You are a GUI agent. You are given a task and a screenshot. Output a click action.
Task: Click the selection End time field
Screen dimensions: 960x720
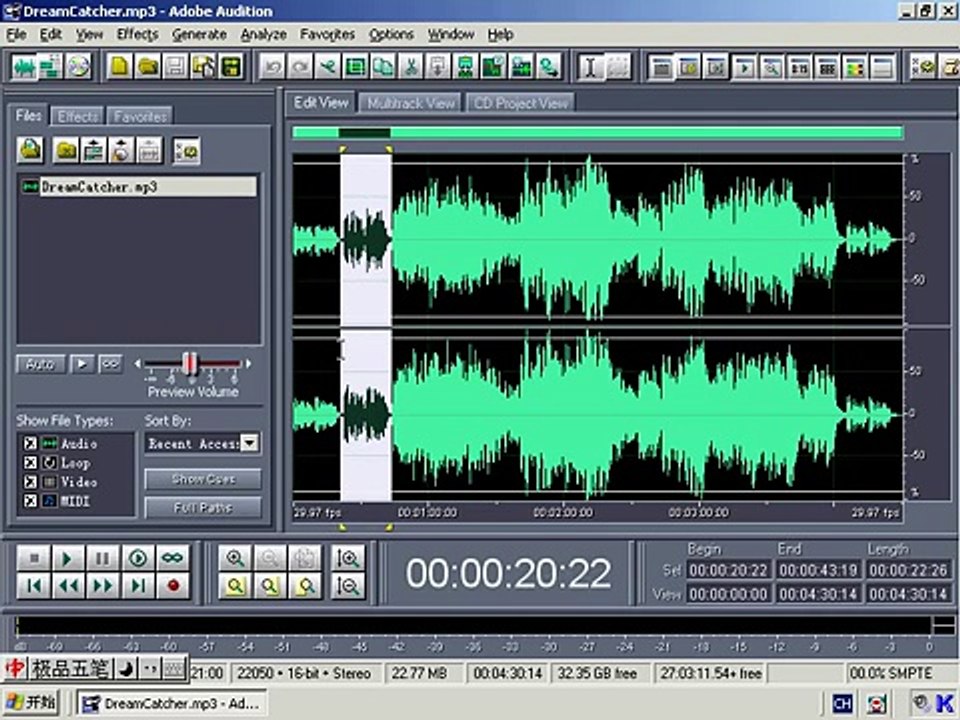(x=818, y=571)
